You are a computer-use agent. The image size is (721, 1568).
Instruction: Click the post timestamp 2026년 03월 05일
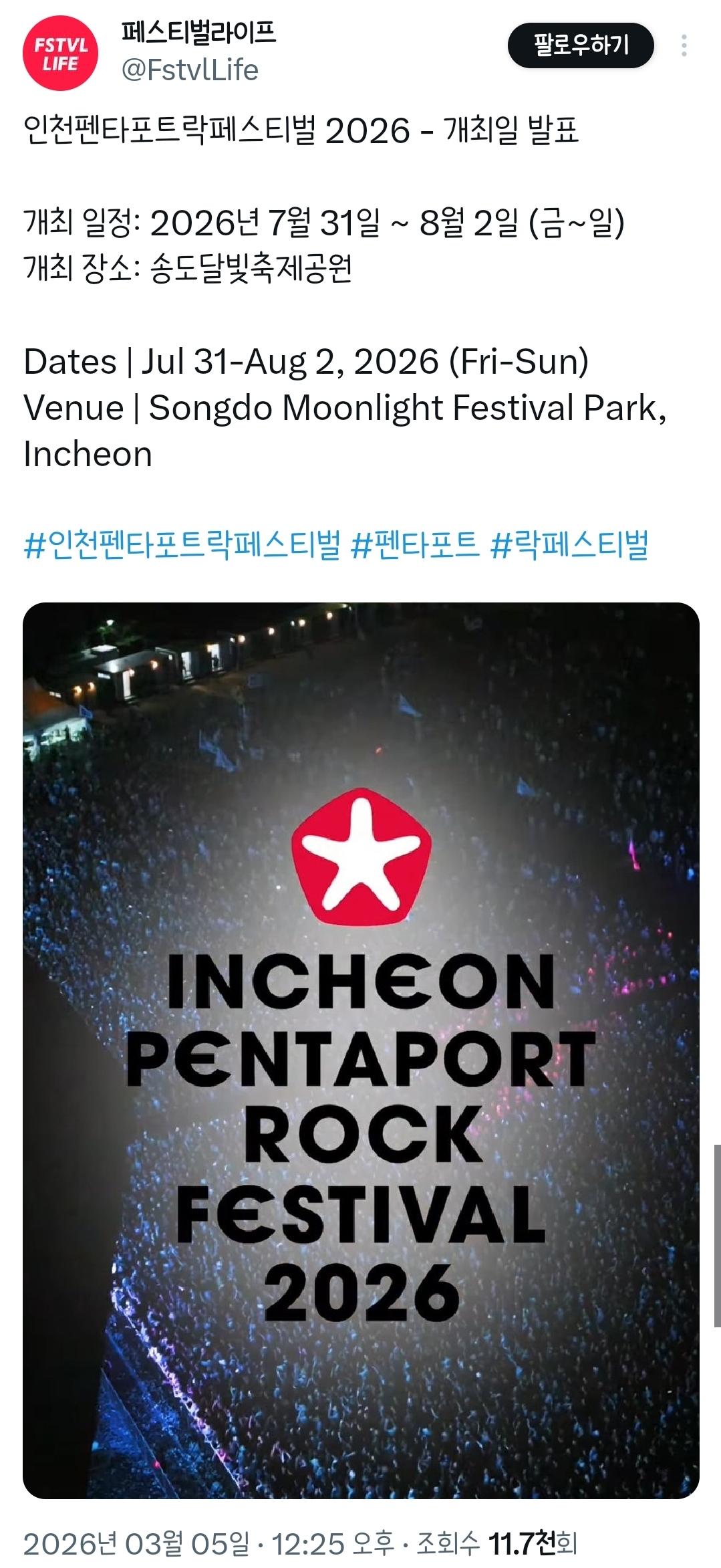click(x=136, y=1544)
